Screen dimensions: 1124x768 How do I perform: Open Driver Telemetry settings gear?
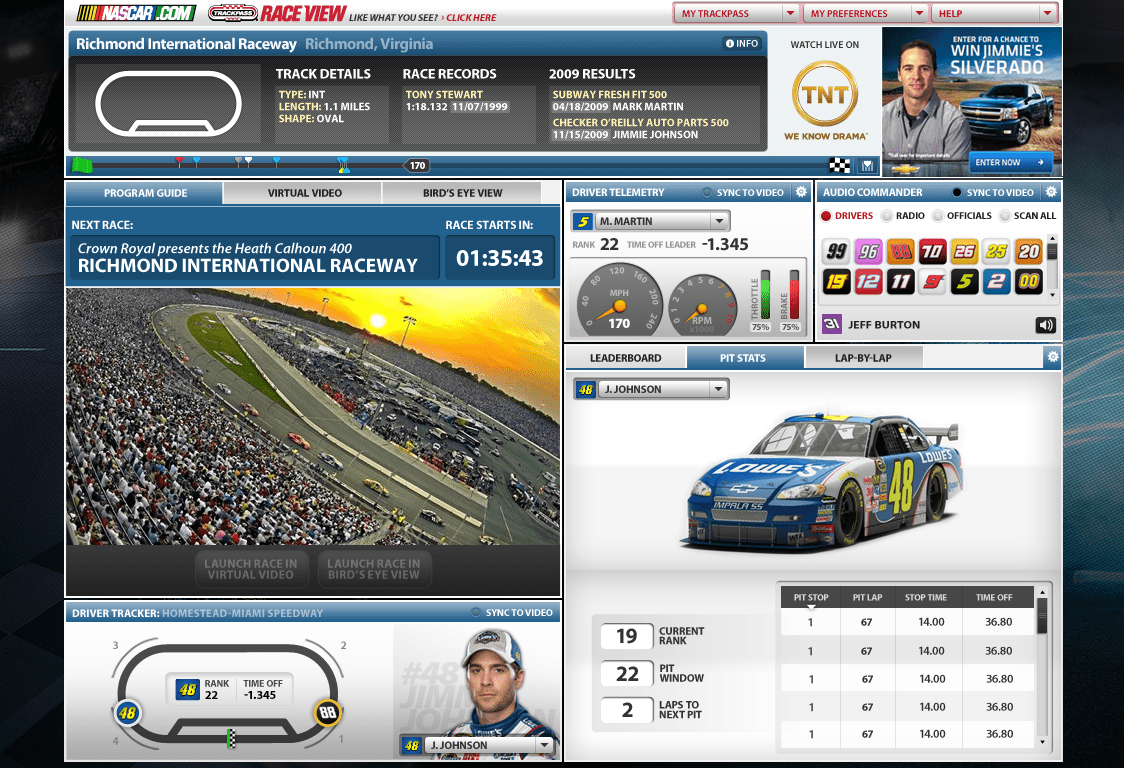pyautogui.click(x=801, y=192)
